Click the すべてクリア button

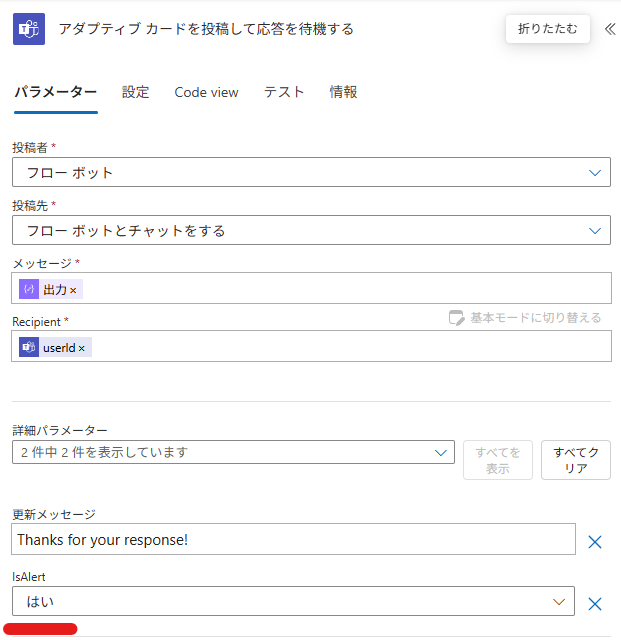576,460
